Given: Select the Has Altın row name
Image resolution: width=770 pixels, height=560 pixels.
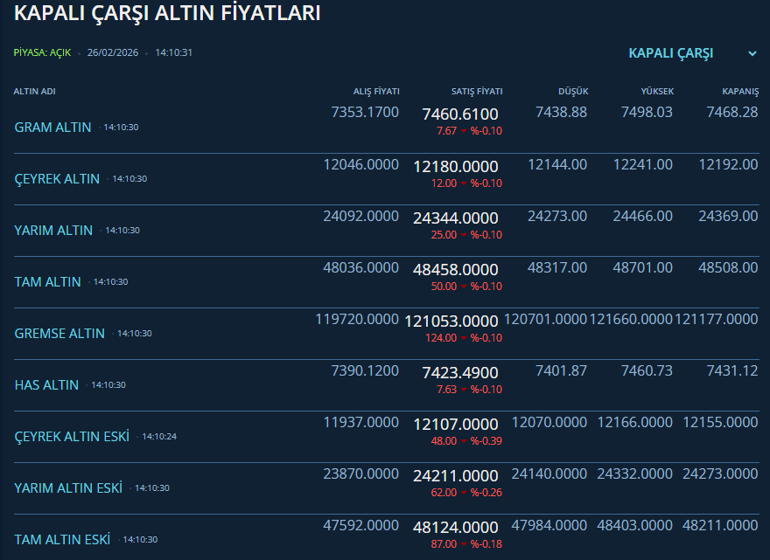Looking at the screenshot, I should [47, 385].
